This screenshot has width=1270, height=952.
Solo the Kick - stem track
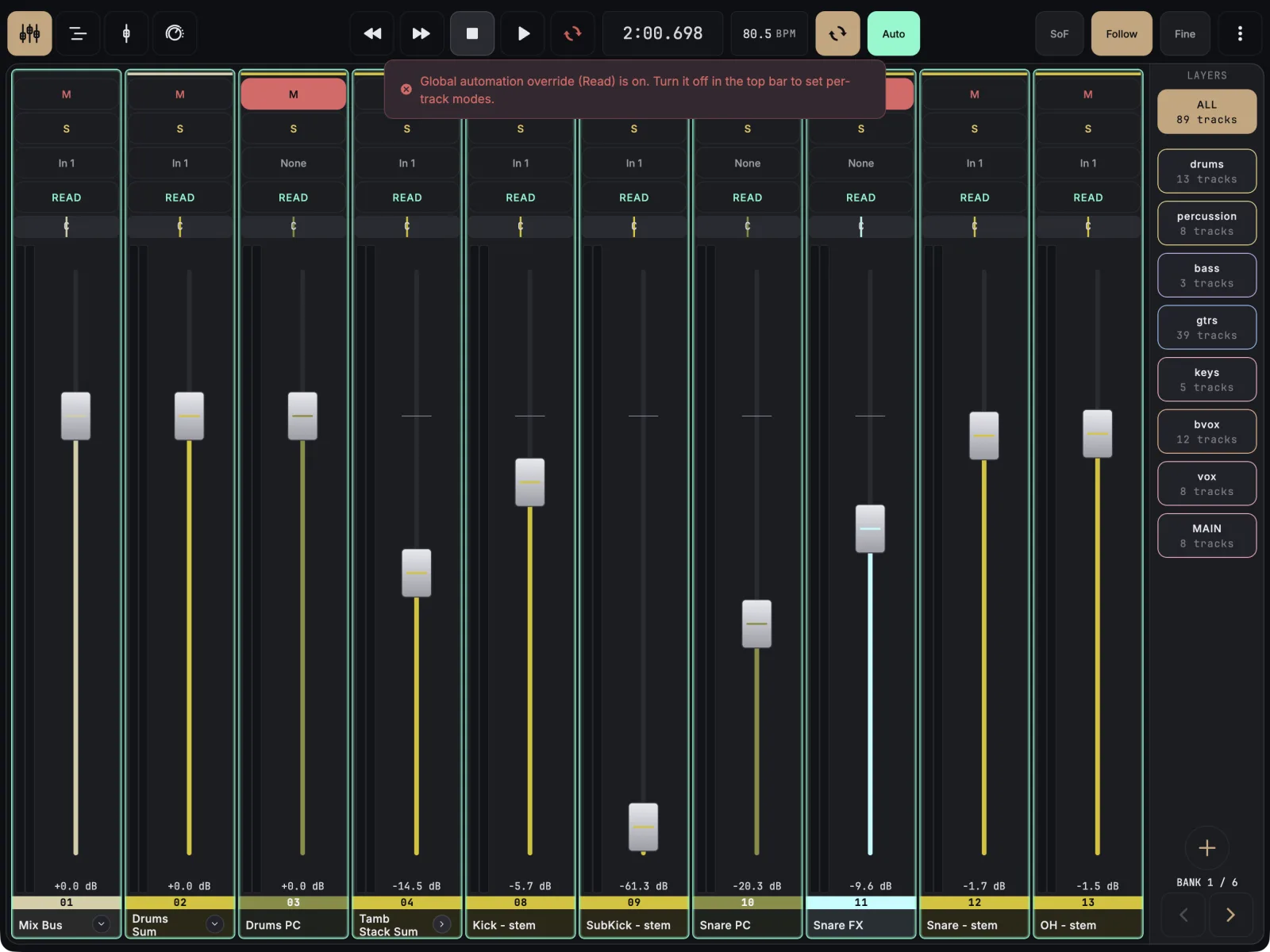tap(521, 129)
